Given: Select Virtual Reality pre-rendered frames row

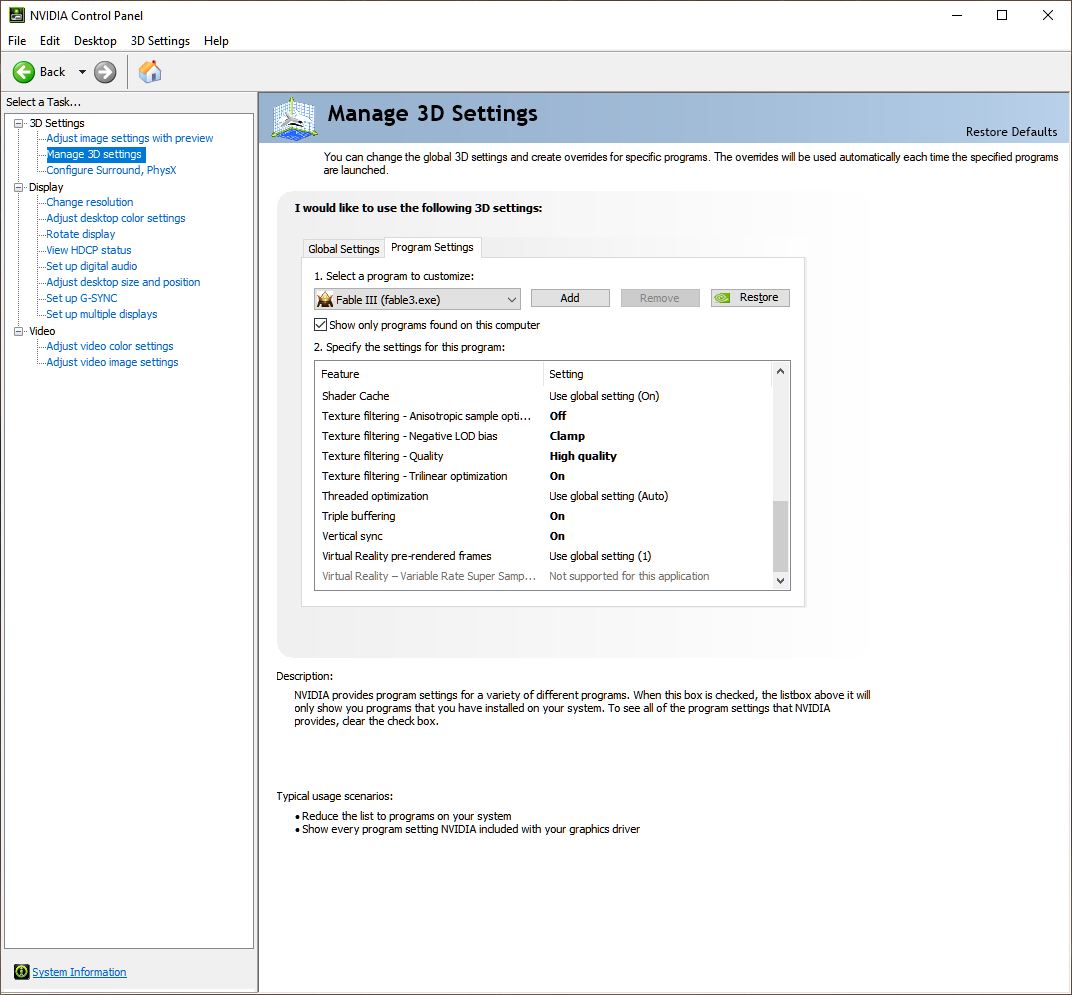Looking at the screenshot, I should (544, 556).
